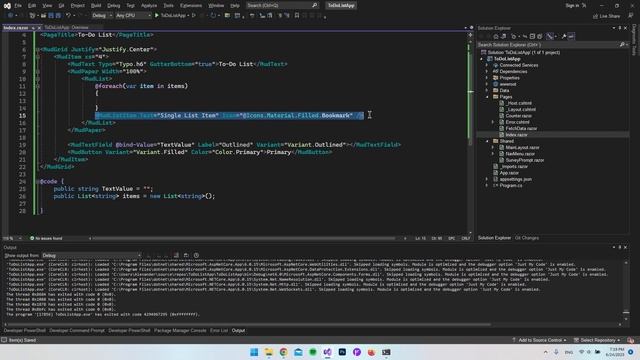The width and height of the screenshot is (640, 360).
Task: Toggle auto-hide pin on Solution Explorer panel
Action: click(x=620, y=28)
